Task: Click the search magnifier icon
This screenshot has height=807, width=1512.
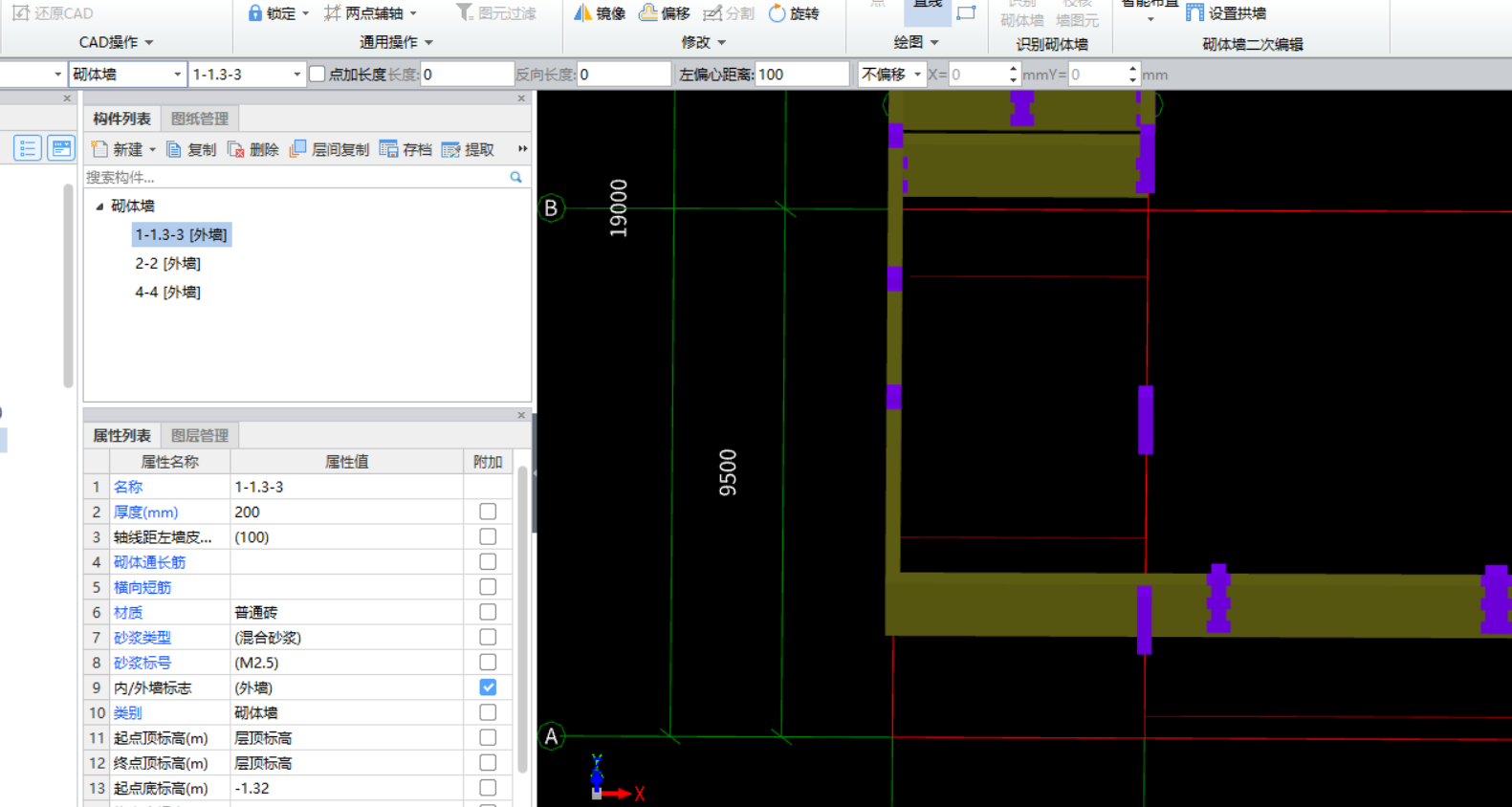Action: [x=516, y=177]
